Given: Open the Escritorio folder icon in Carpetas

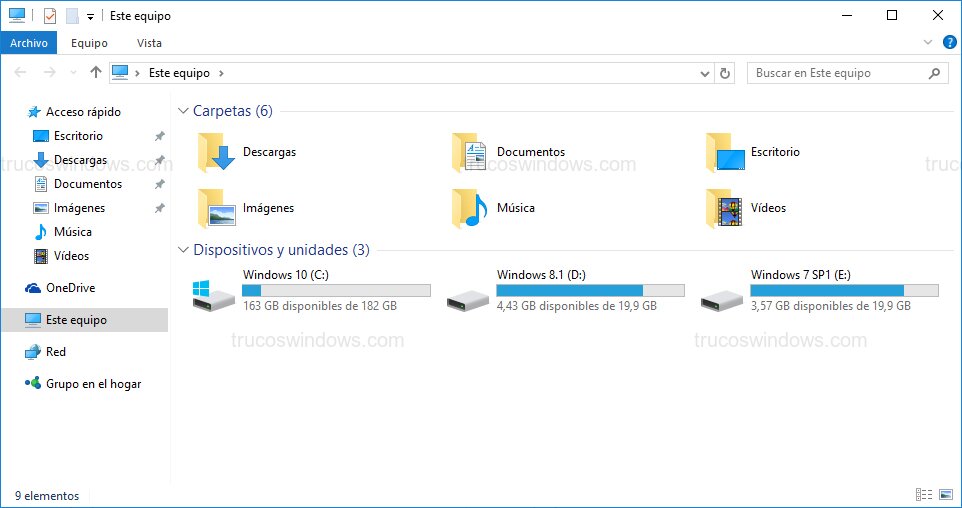Looking at the screenshot, I should [x=725, y=152].
